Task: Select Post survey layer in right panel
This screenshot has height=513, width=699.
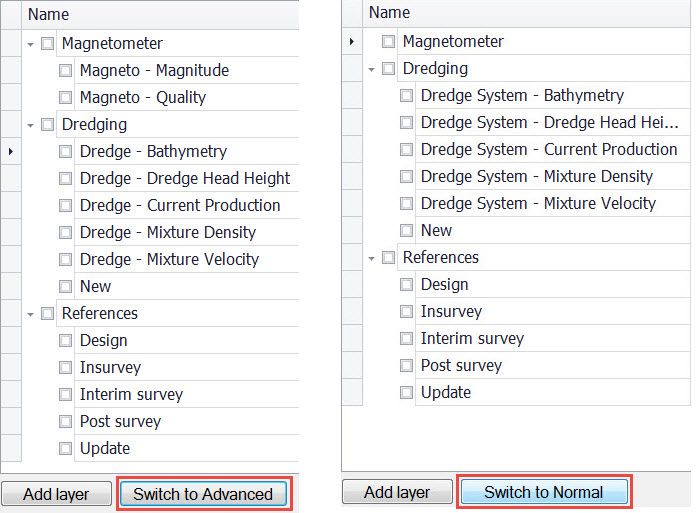Action: (x=461, y=365)
